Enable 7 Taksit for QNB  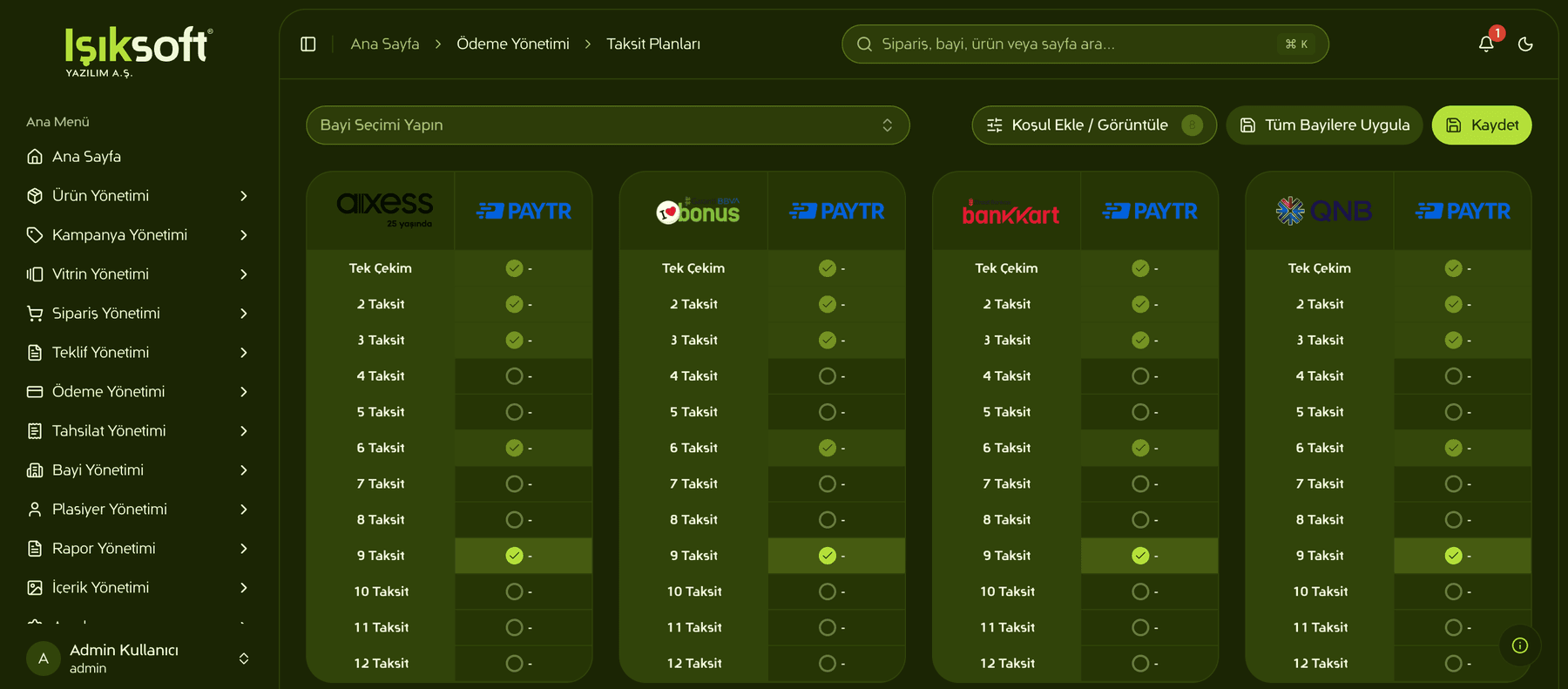coord(1453,483)
